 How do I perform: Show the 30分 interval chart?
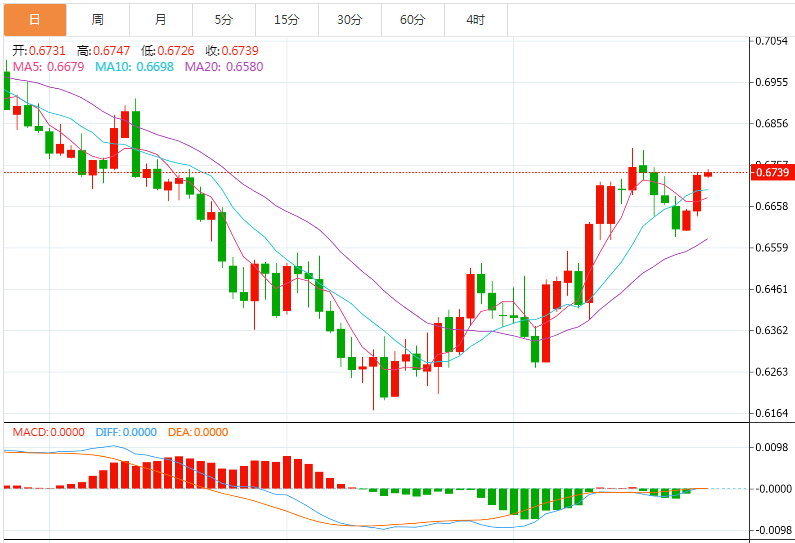(349, 19)
